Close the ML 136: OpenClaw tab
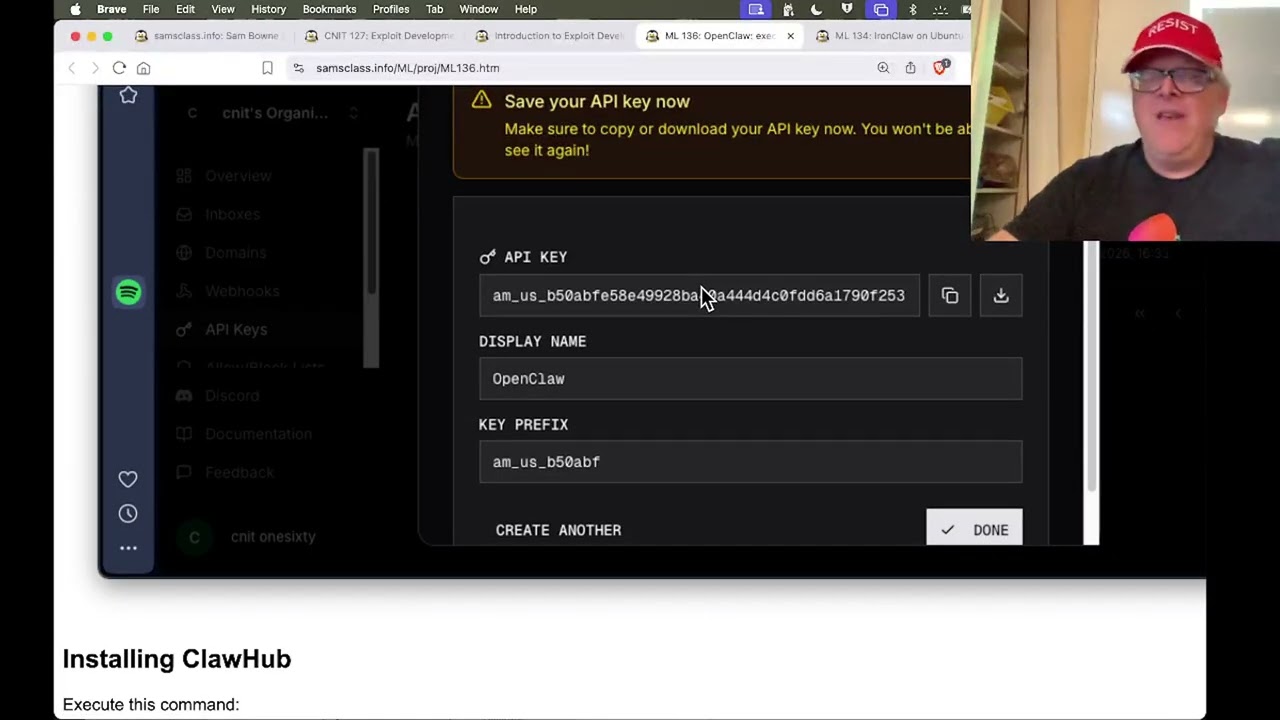The width and height of the screenshot is (1280, 720). tap(790, 36)
